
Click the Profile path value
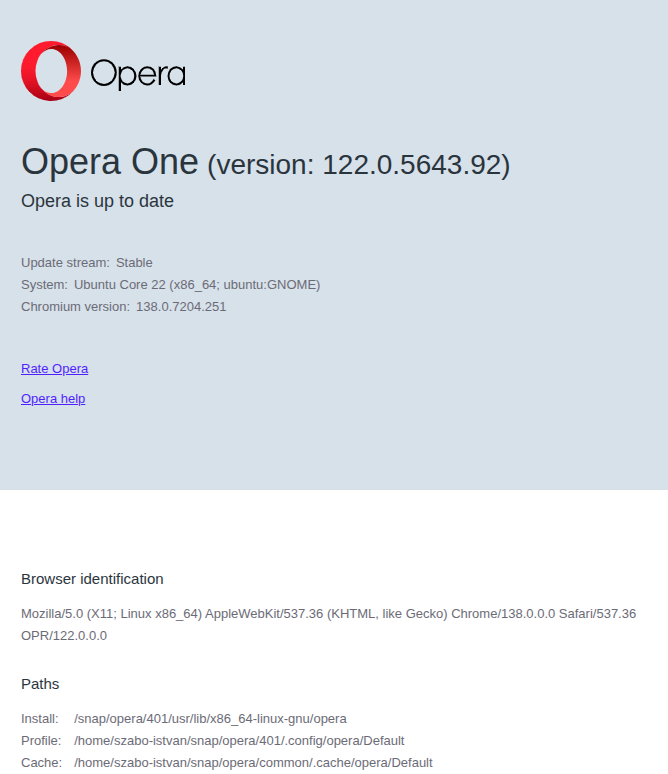click(x=239, y=741)
